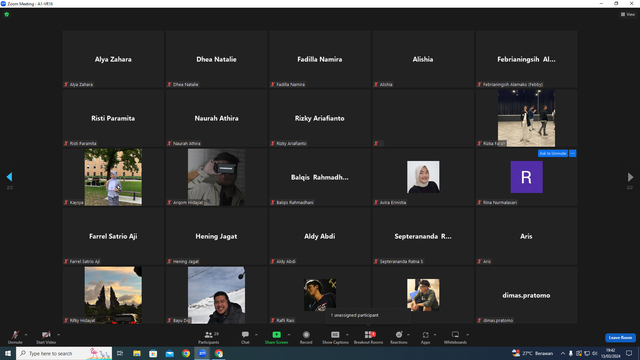This screenshot has width=640, height=360.
Task: Open the Zoom app taskbar icon
Action: tap(202, 353)
